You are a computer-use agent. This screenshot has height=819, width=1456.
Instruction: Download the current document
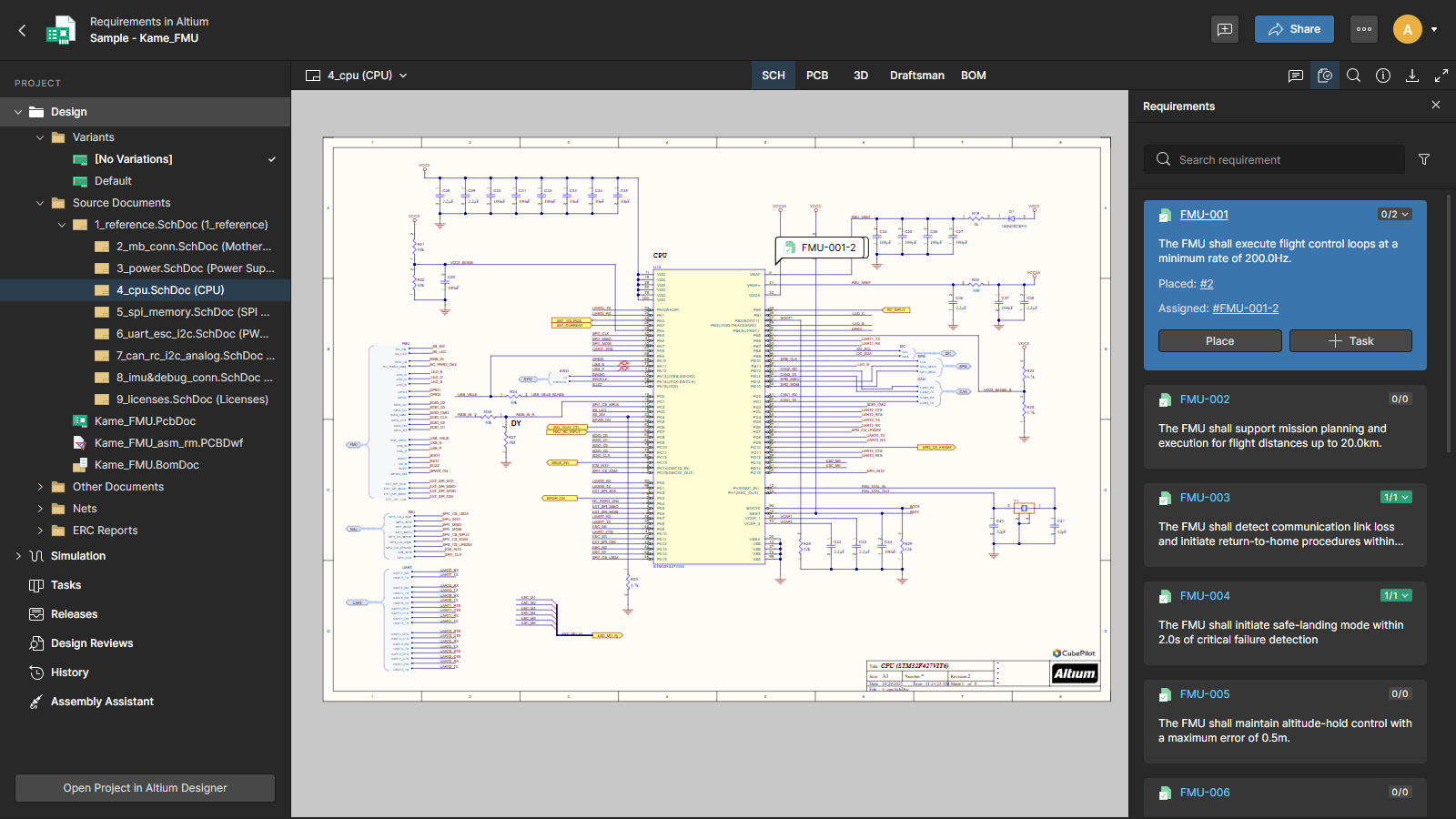pos(1412,76)
